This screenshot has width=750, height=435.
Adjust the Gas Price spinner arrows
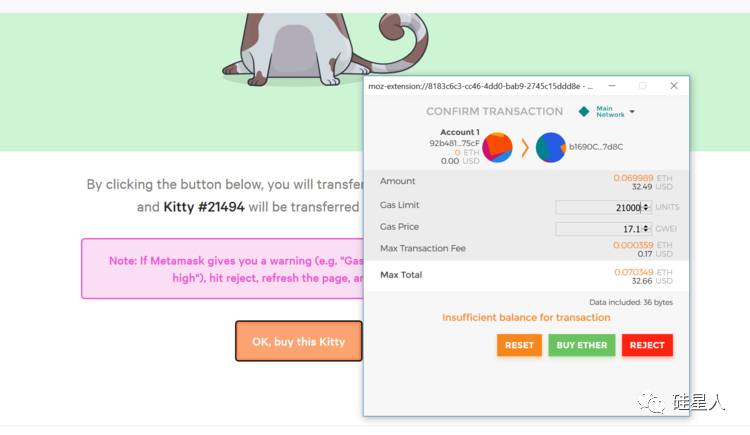[x=647, y=229]
